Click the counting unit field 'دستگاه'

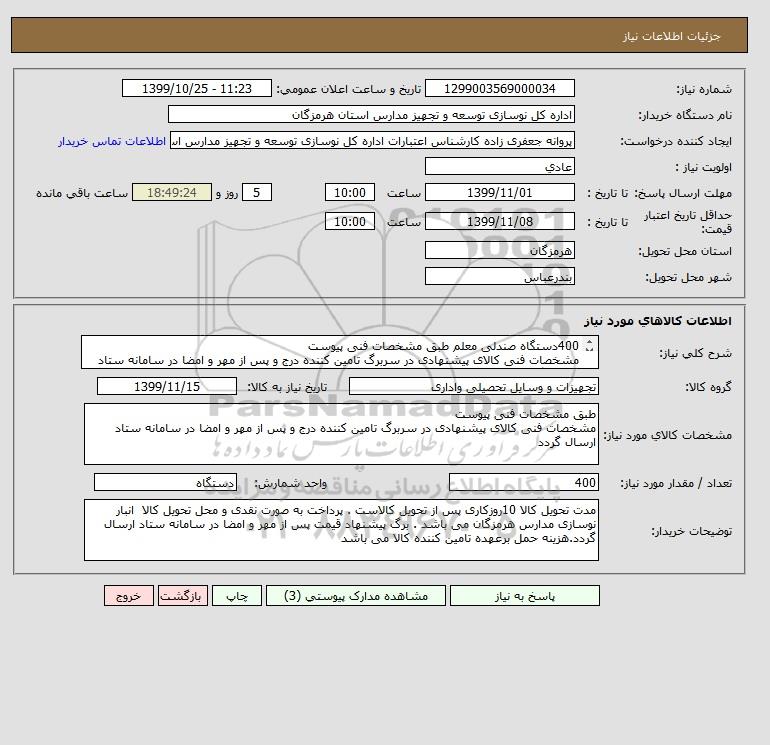[x=165, y=482]
